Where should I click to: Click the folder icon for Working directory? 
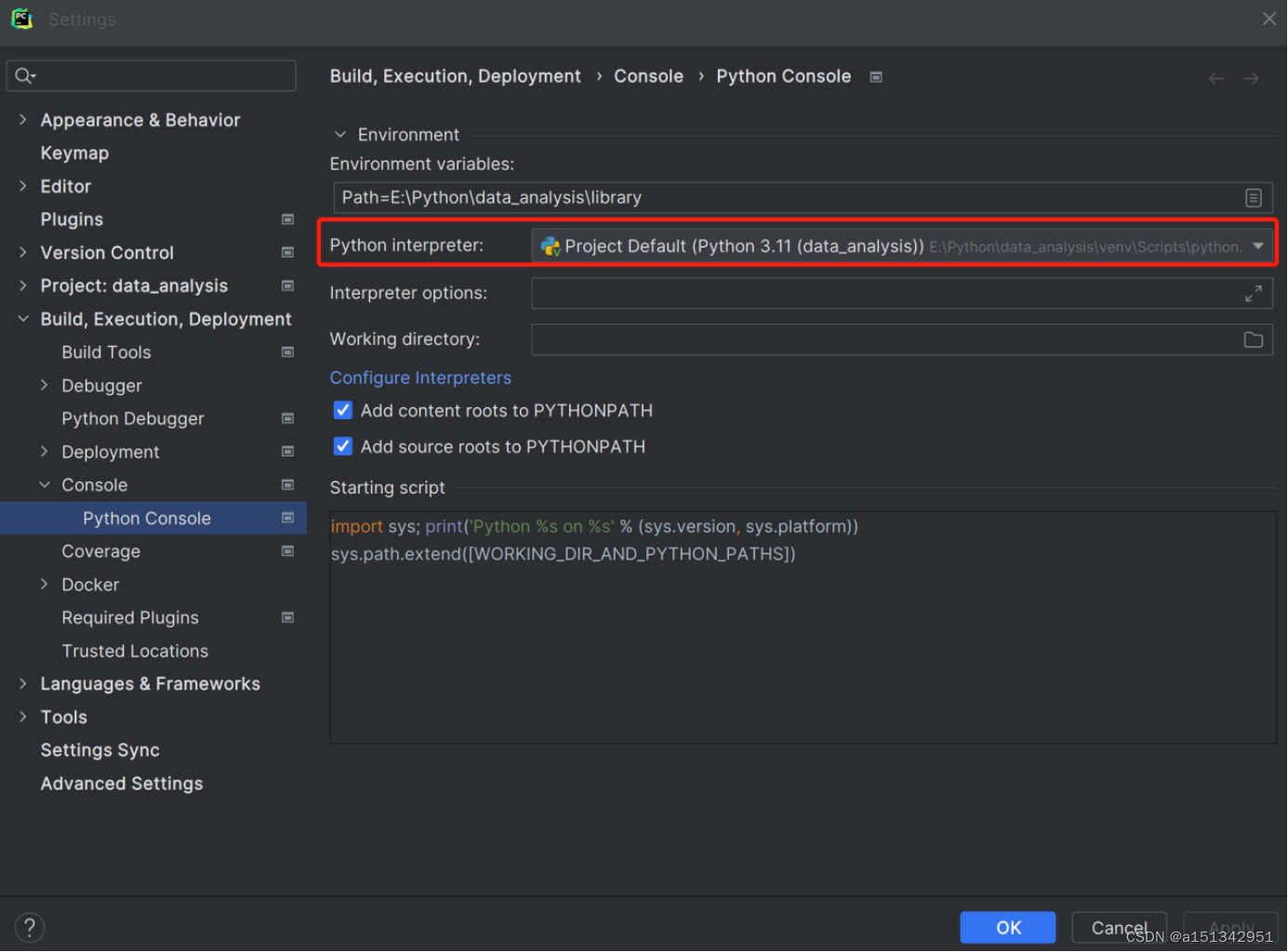1254,339
